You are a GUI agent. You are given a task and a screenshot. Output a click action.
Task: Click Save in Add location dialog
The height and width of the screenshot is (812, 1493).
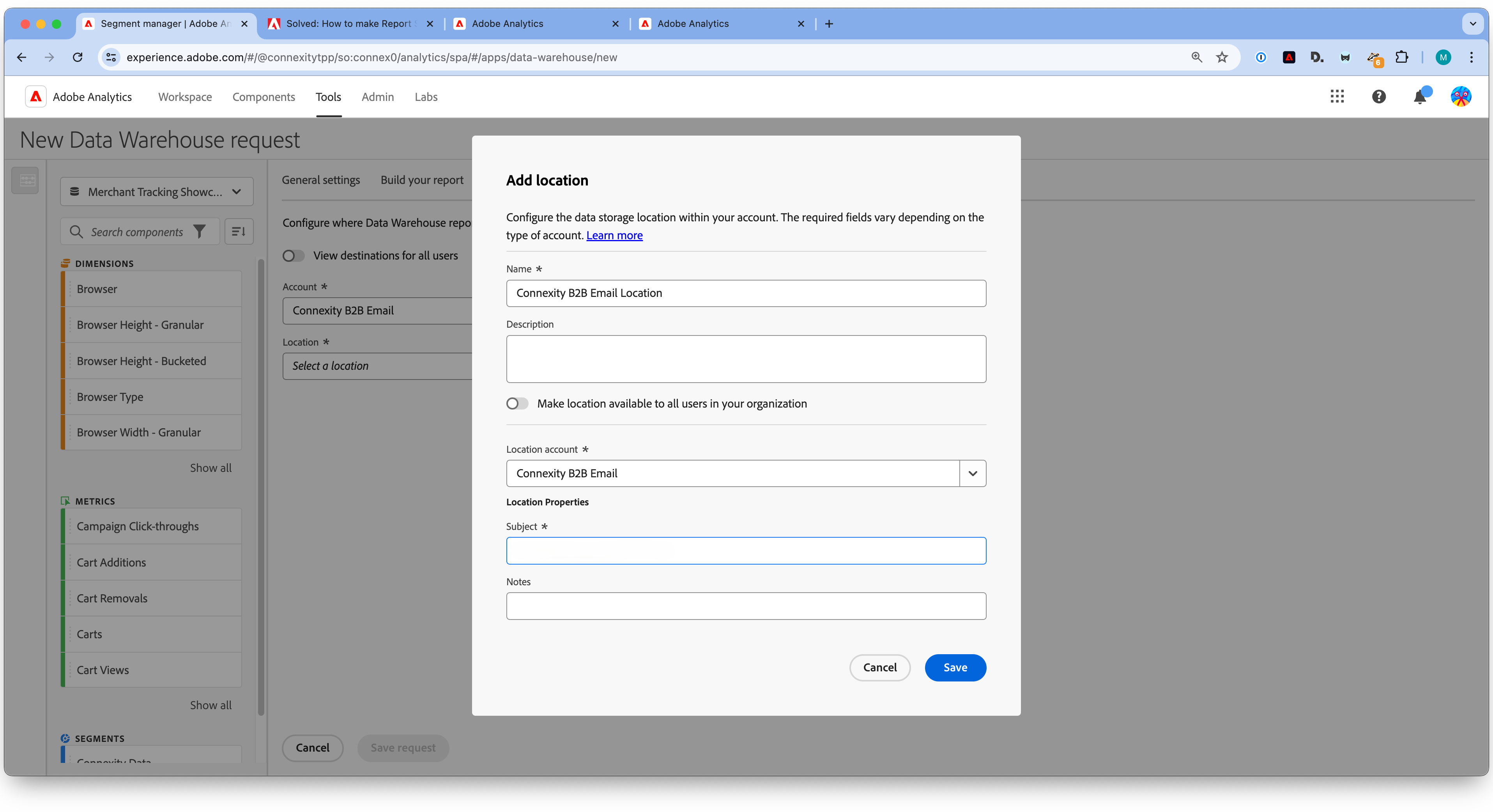tap(955, 668)
